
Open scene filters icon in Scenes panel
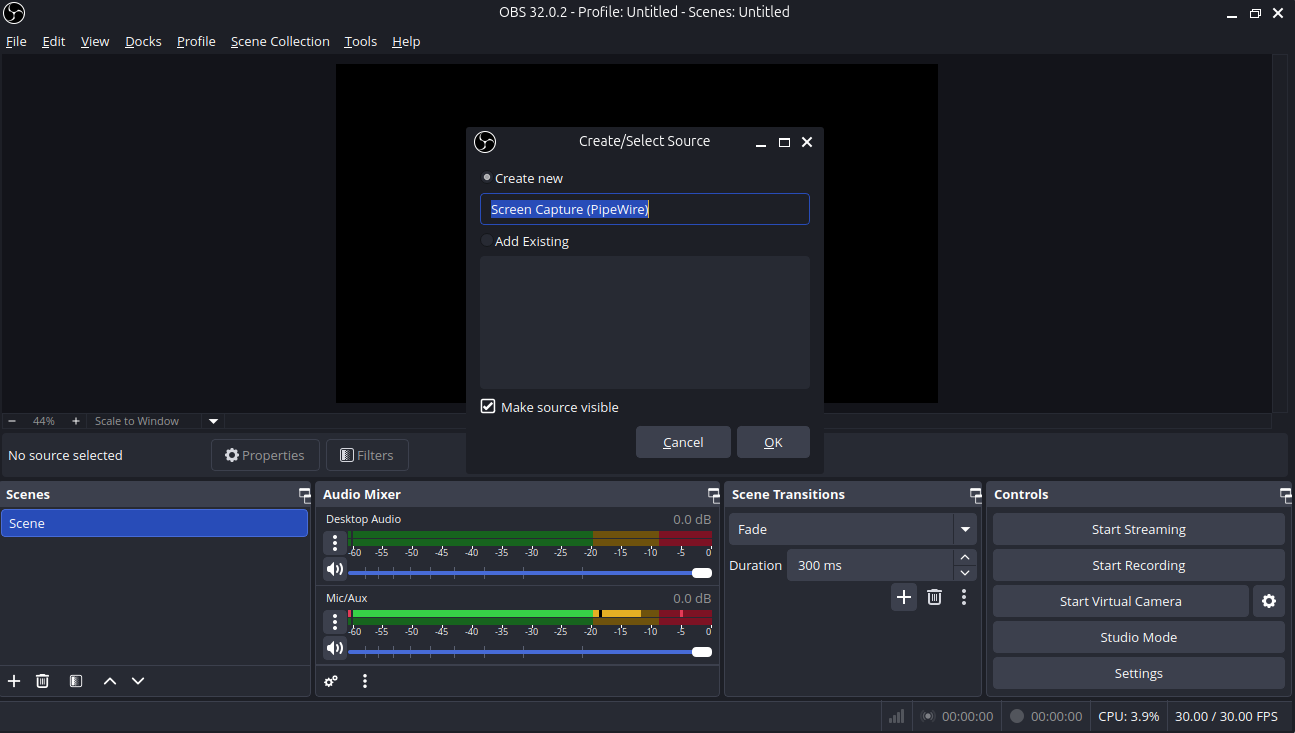pos(76,681)
